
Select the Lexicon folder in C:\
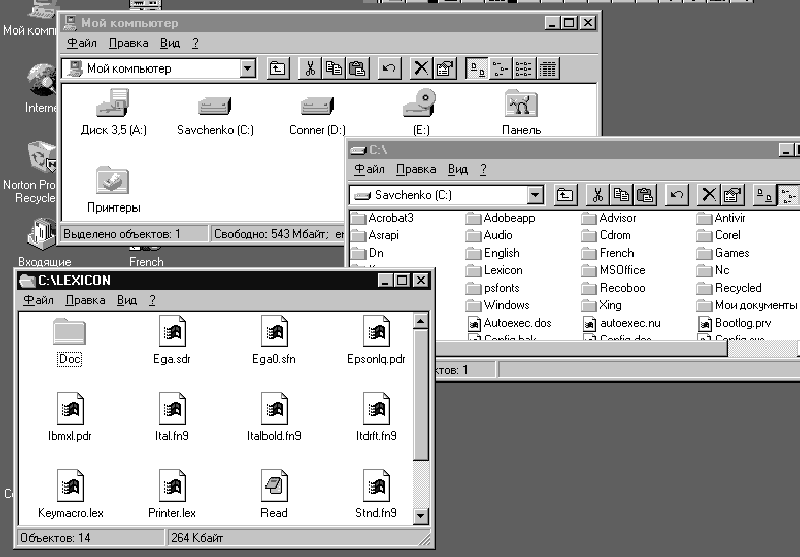pyautogui.click(x=494, y=270)
